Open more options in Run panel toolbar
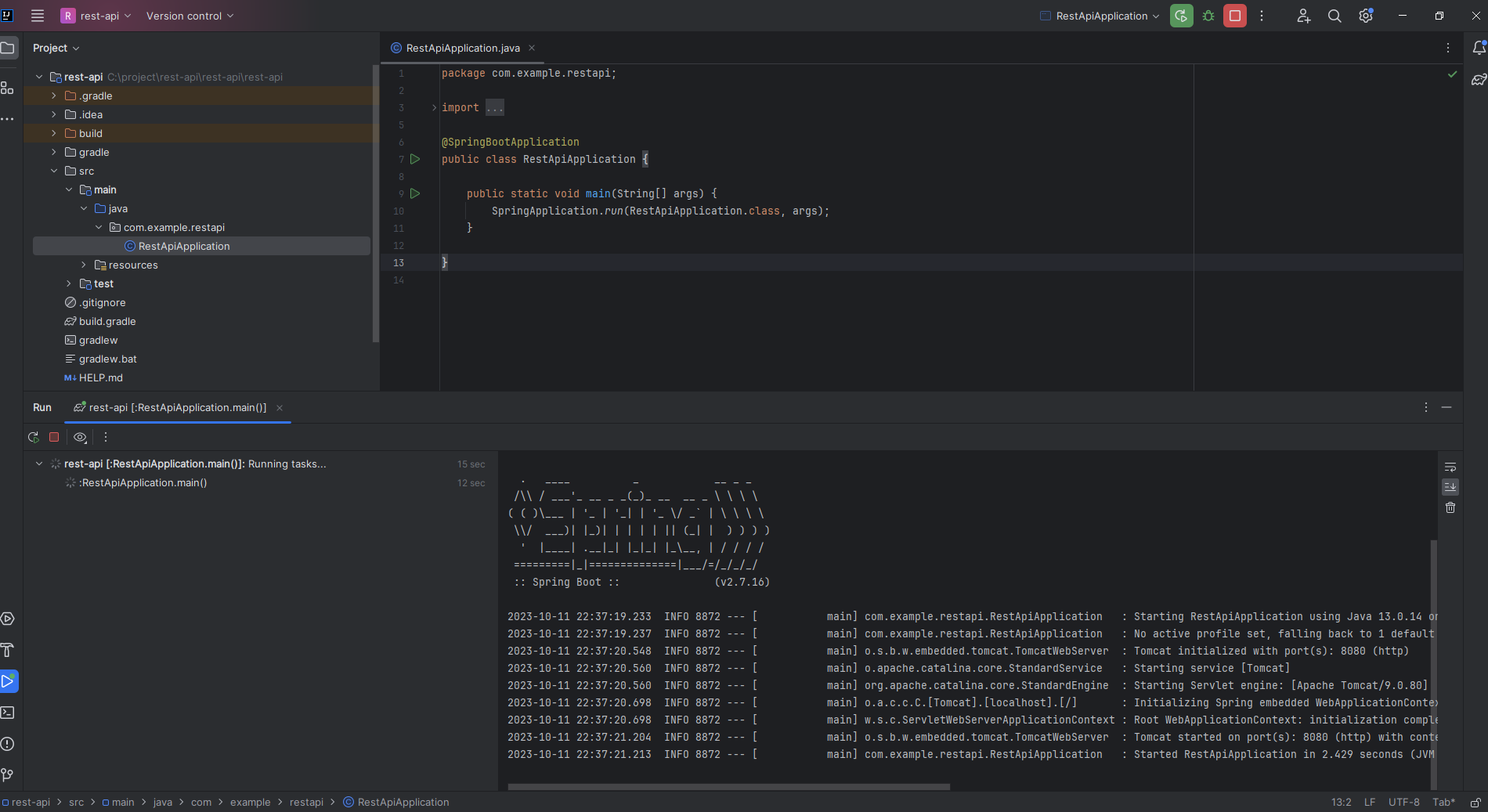This screenshot has height=812, width=1488. tap(106, 437)
